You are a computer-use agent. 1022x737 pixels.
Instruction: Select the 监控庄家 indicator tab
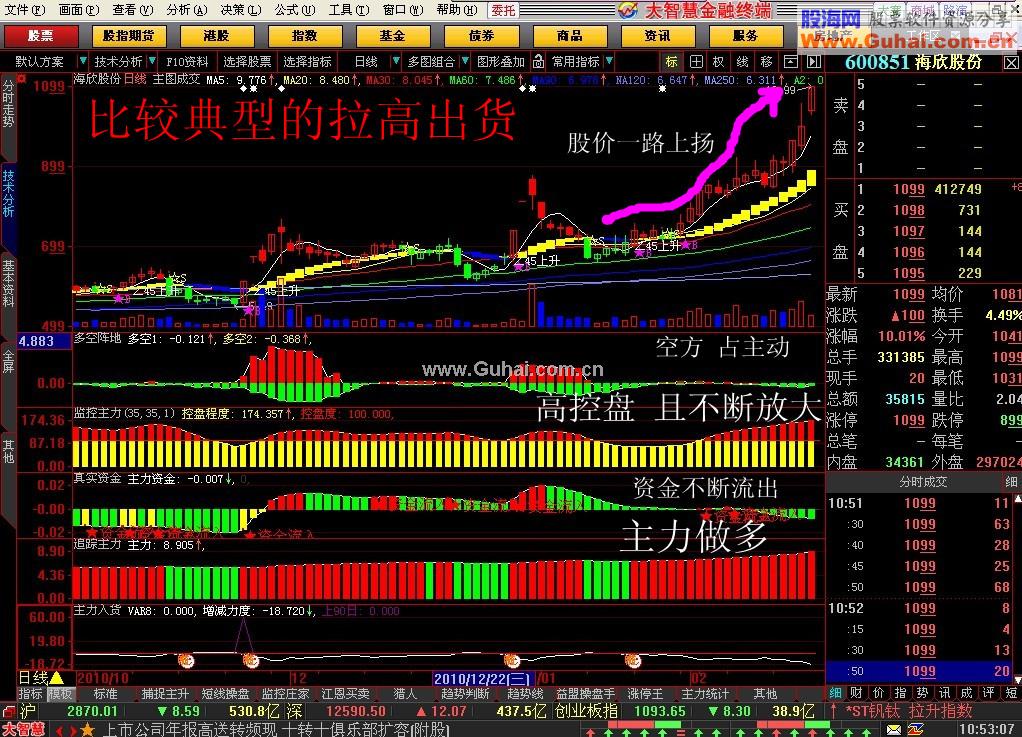285,694
